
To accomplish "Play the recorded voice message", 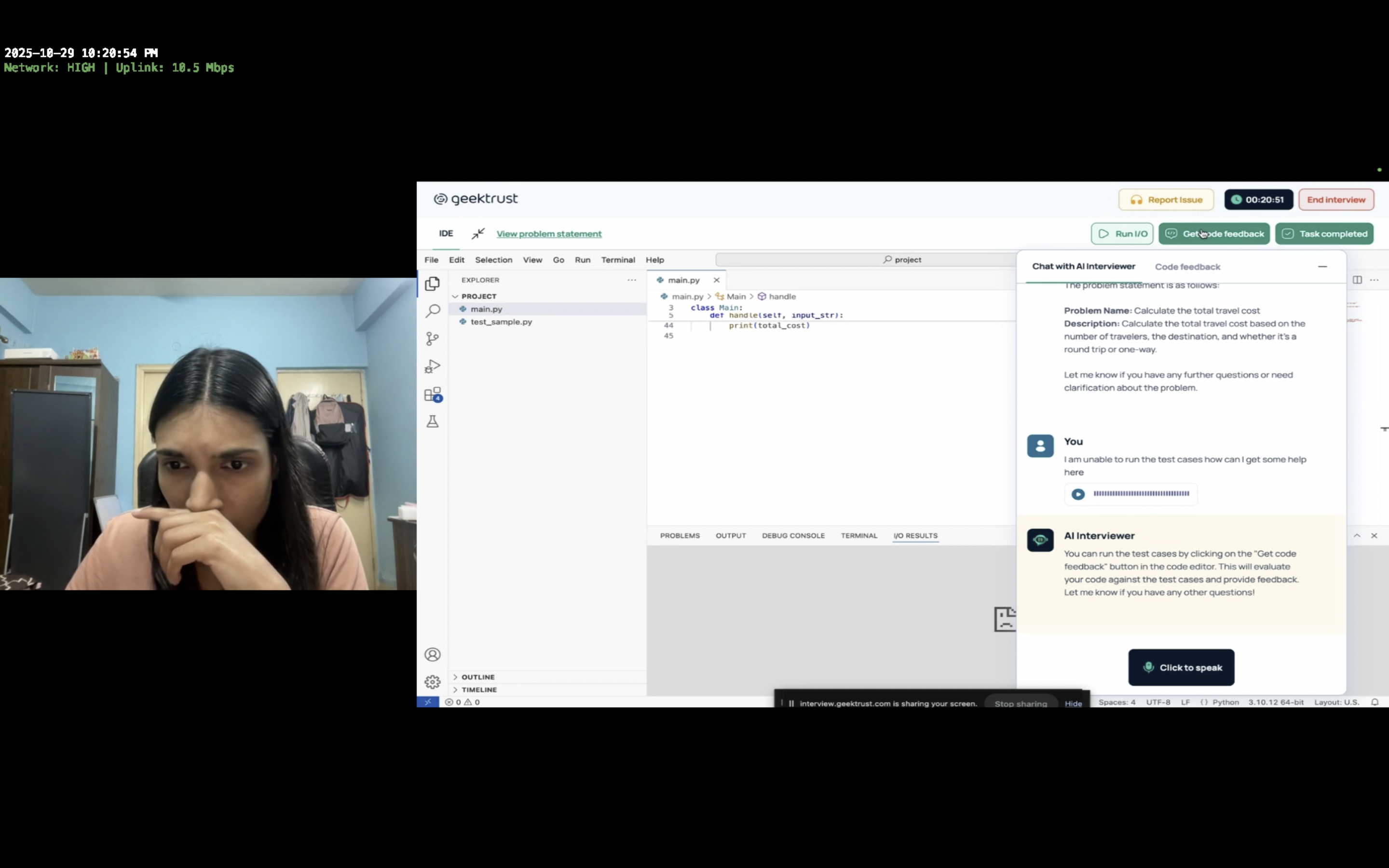I will (x=1078, y=494).
